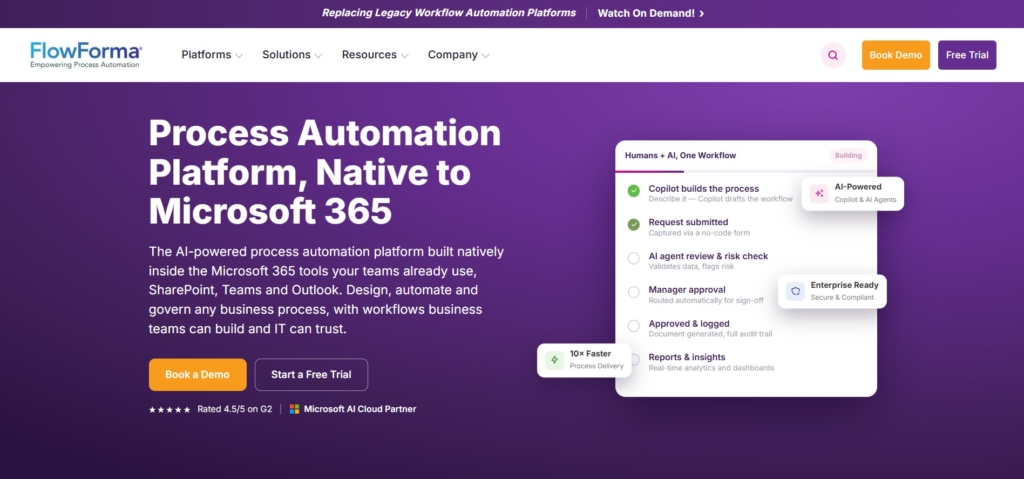Open the Resources menu

(375, 55)
